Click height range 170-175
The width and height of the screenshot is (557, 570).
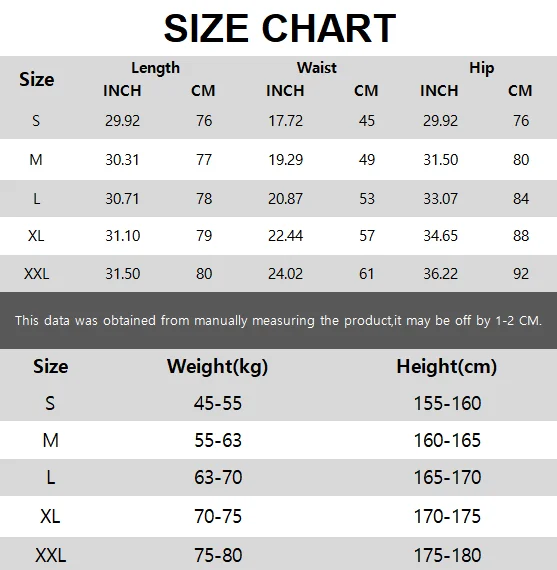[x=447, y=516]
